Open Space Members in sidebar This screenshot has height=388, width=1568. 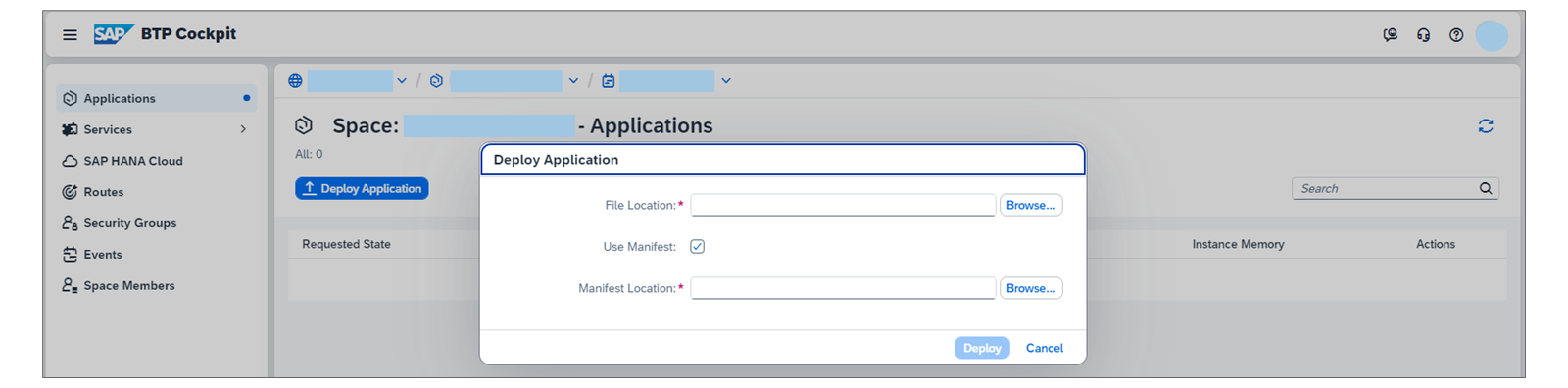(x=156, y=286)
